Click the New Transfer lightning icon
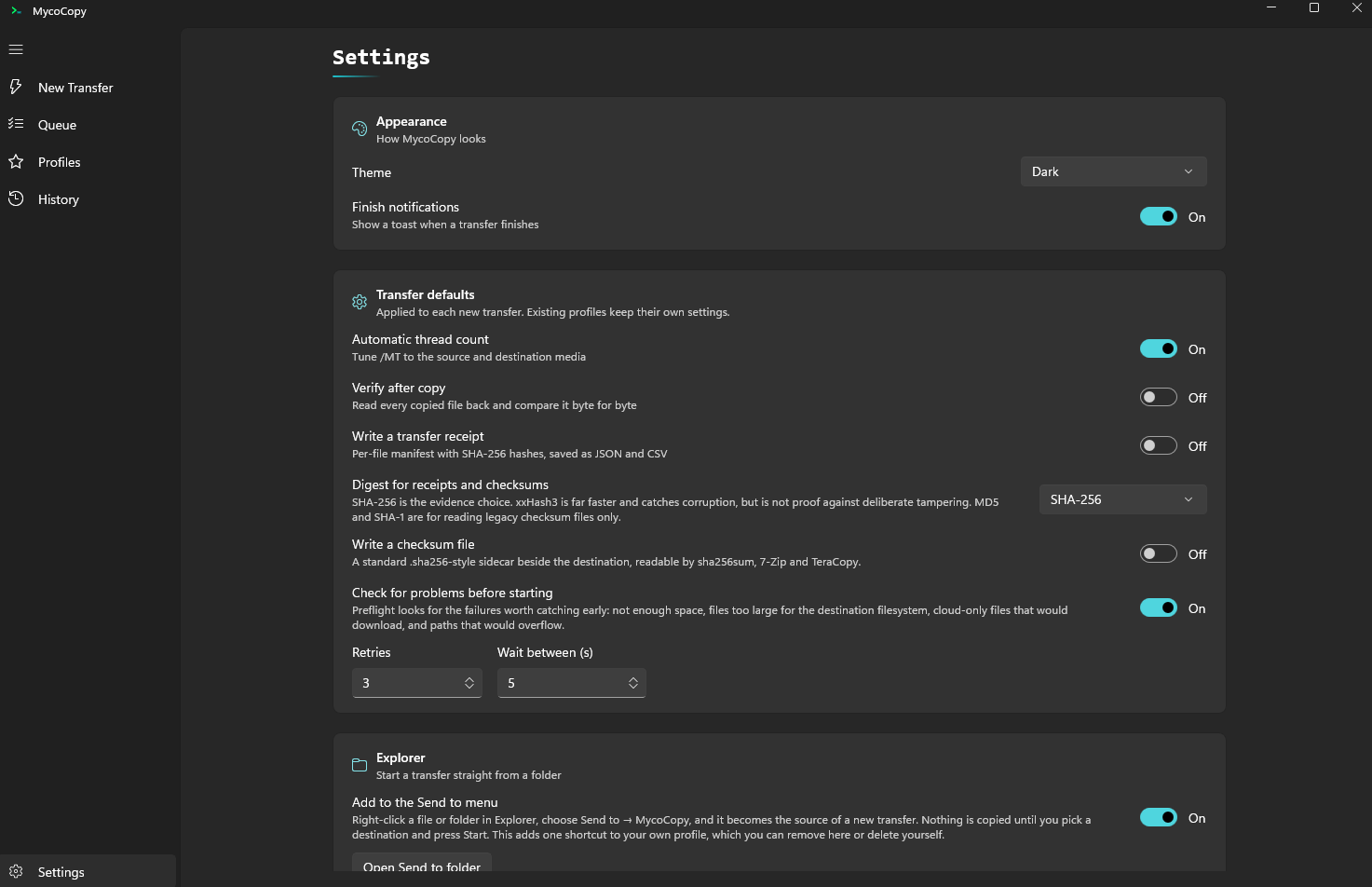Screen dimensions: 1372x887 (x=16, y=87)
